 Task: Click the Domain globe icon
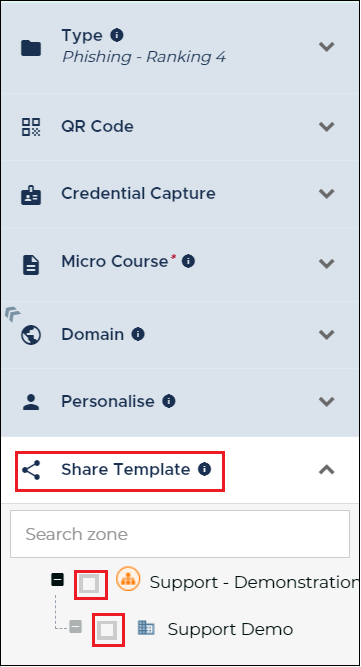pyautogui.click(x=31, y=335)
